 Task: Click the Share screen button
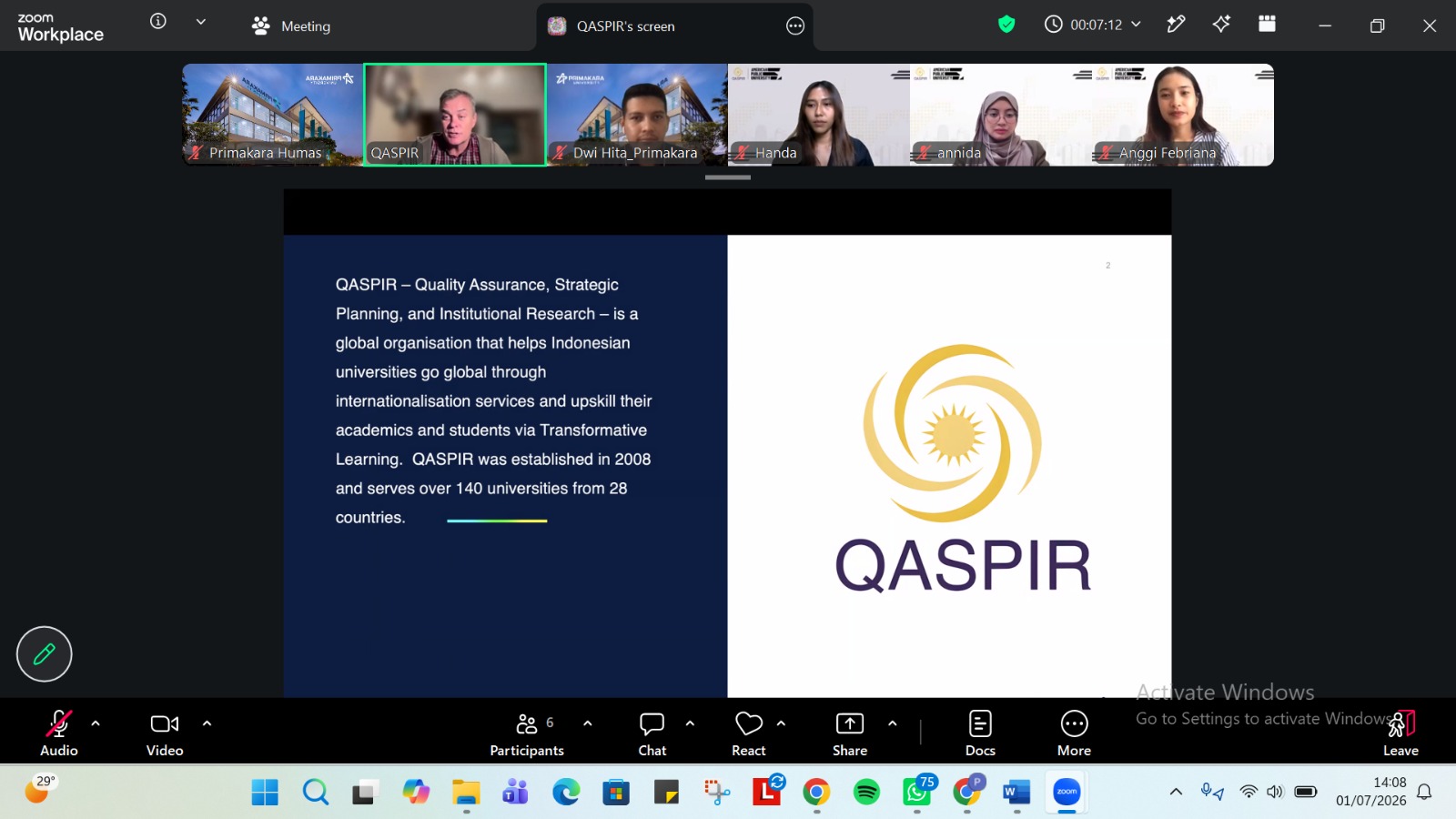point(850,733)
